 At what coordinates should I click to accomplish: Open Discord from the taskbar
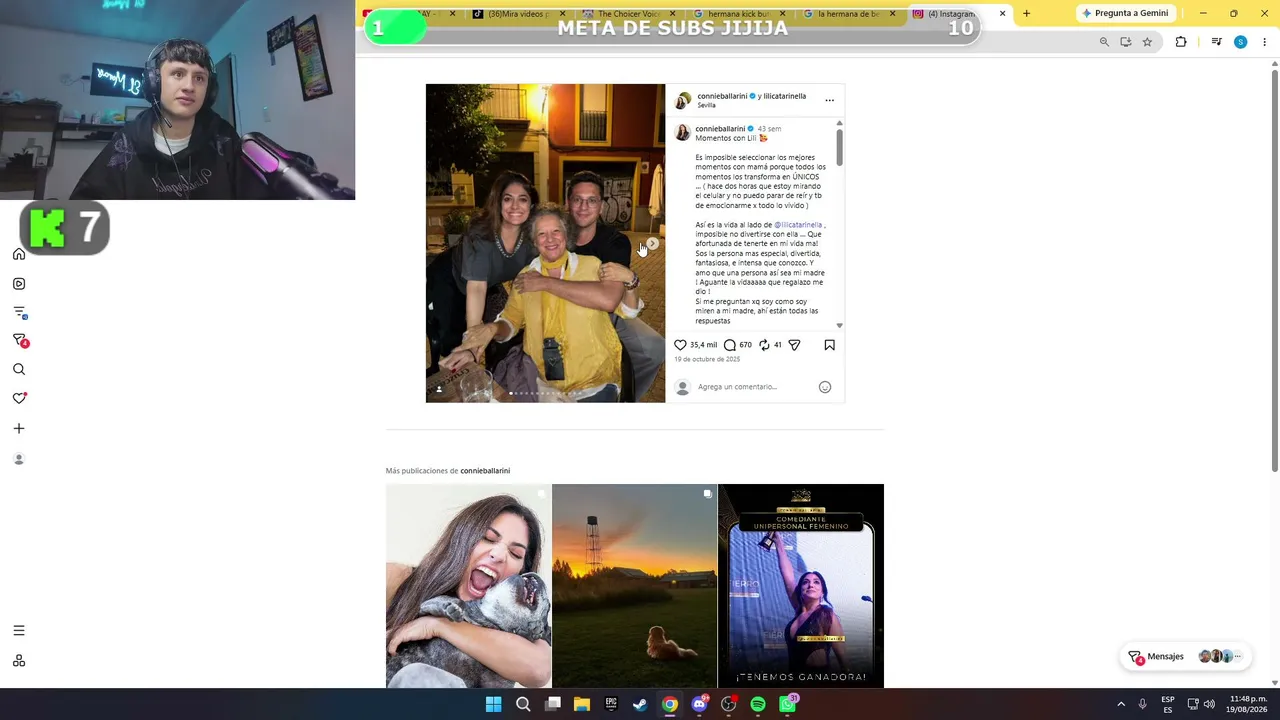[700, 704]
